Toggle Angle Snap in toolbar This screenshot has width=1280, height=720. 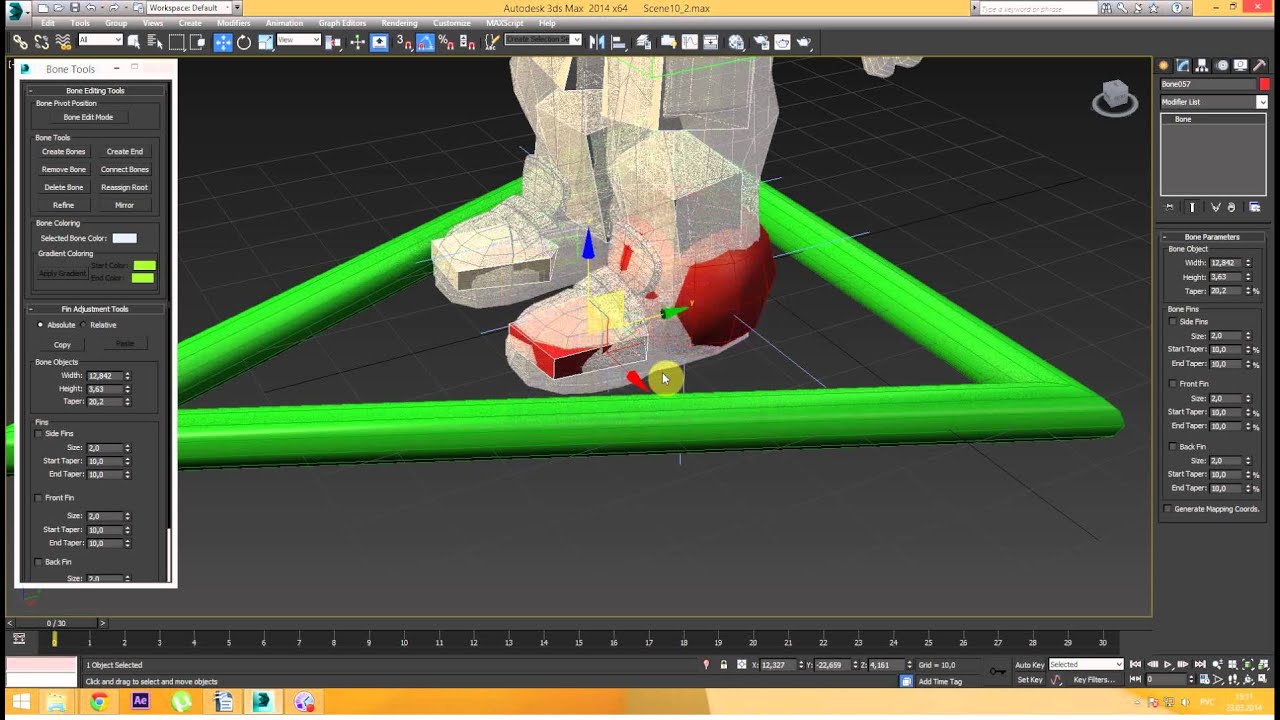click(425, 42)
